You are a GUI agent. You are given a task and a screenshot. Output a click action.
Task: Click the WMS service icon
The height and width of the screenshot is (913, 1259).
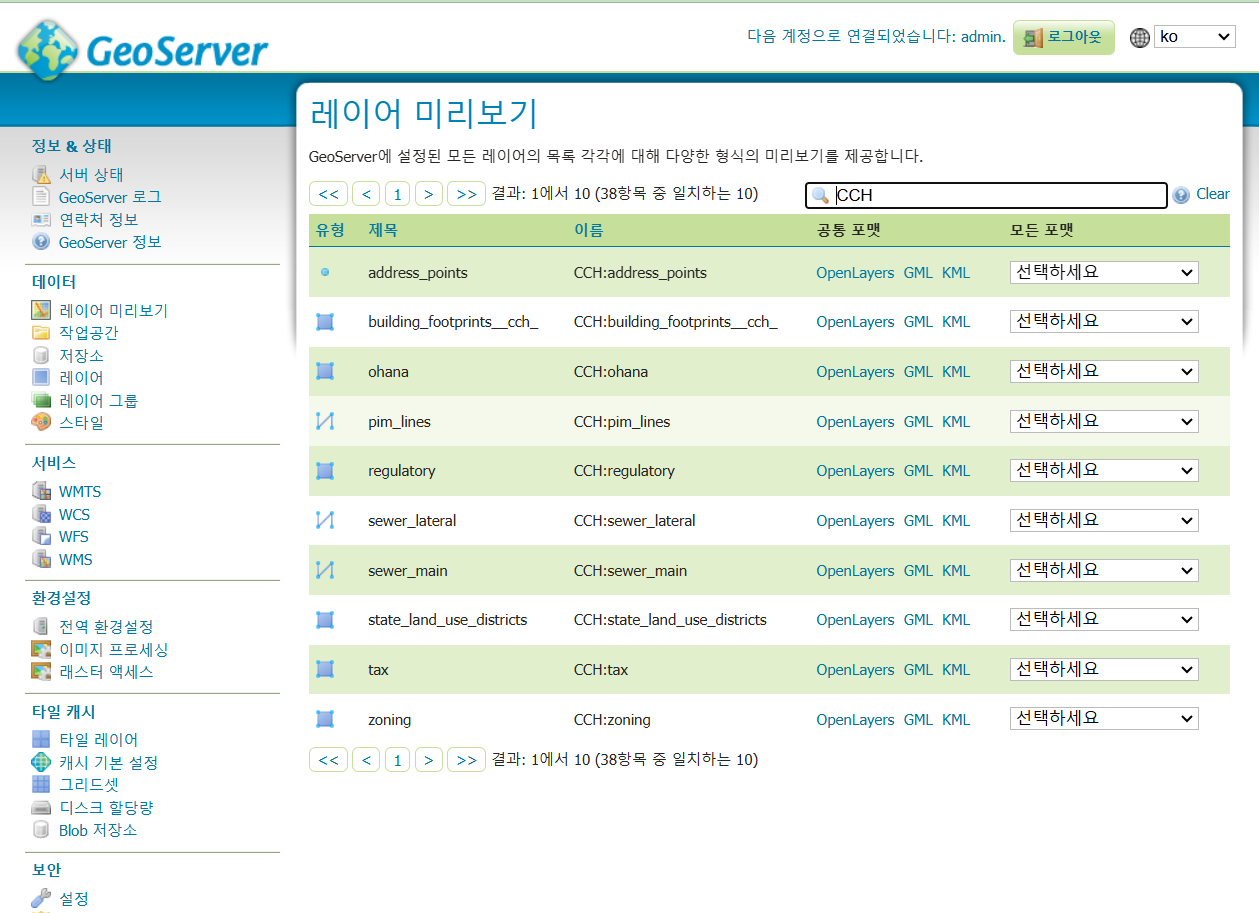click(41, 559)
